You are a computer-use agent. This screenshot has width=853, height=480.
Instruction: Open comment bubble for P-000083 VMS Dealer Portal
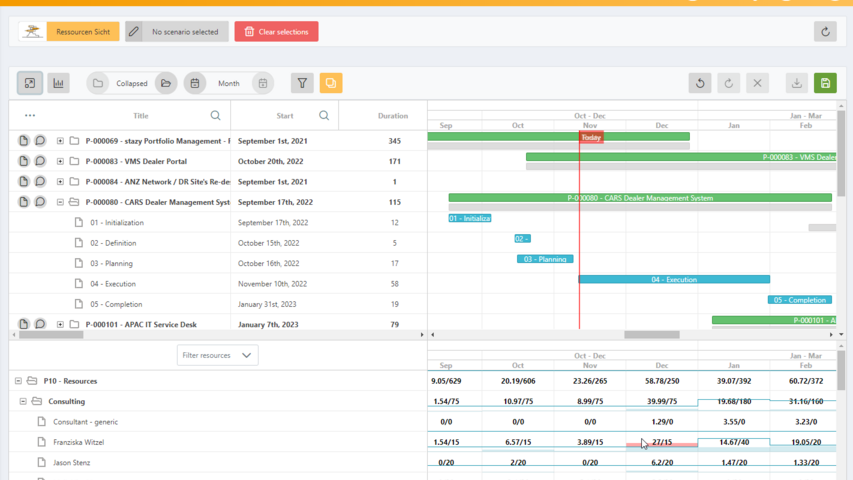point(40,161)
